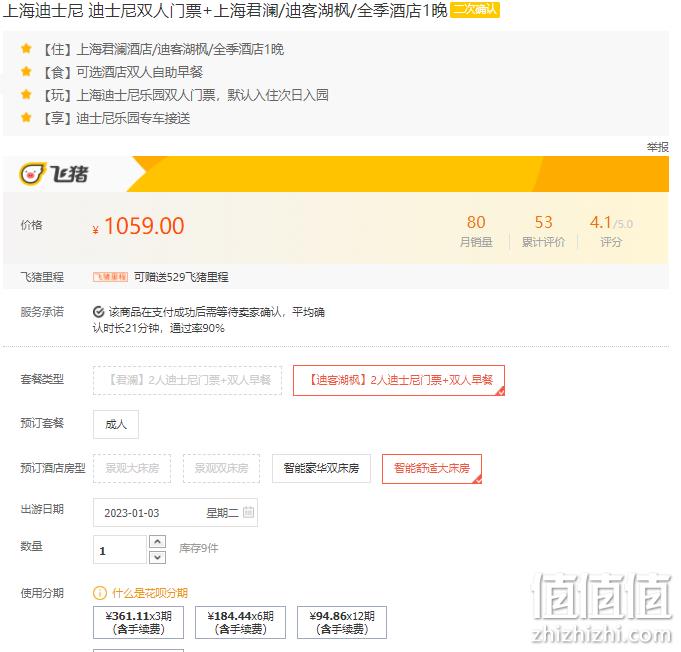Increase quantity with the up arrow
The height and width of the screenshot is (652, 681).
coord(157,542)
